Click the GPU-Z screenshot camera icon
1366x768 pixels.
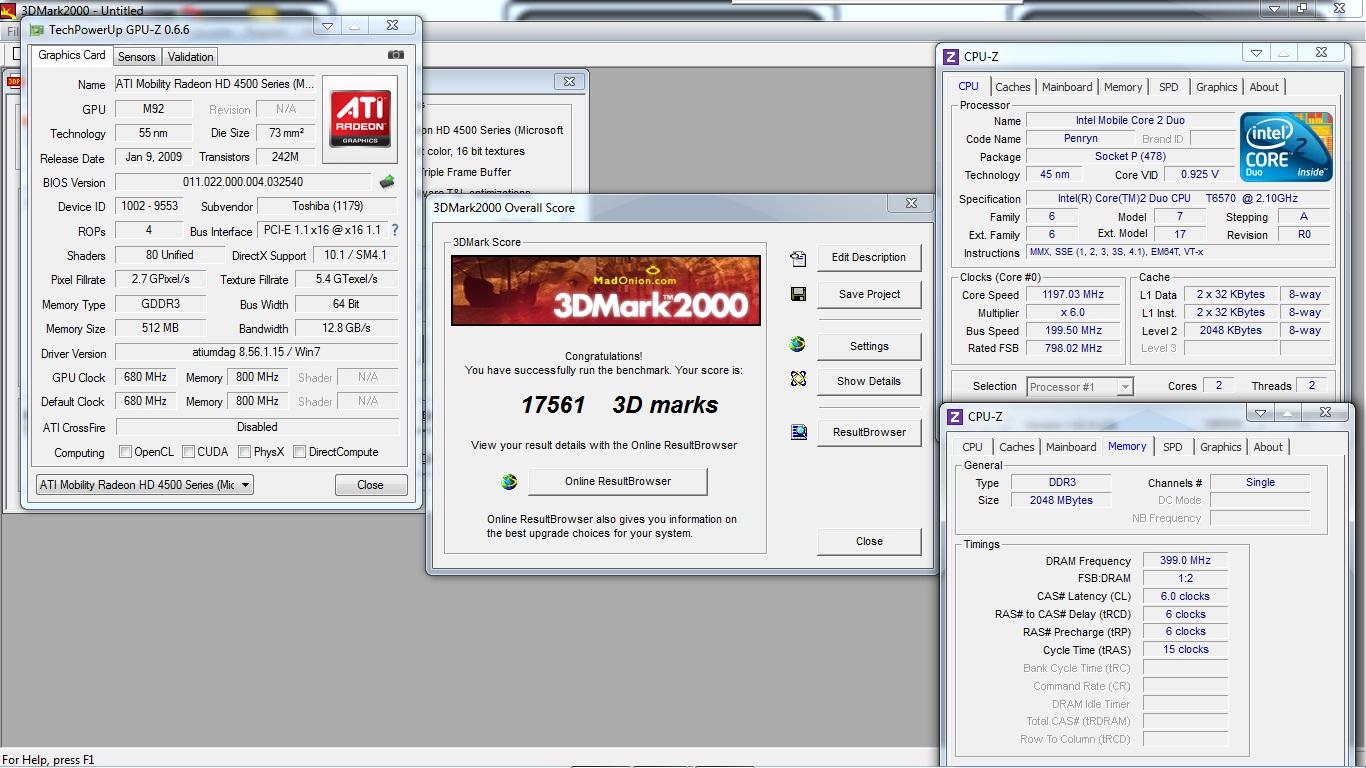pos(396,55)
